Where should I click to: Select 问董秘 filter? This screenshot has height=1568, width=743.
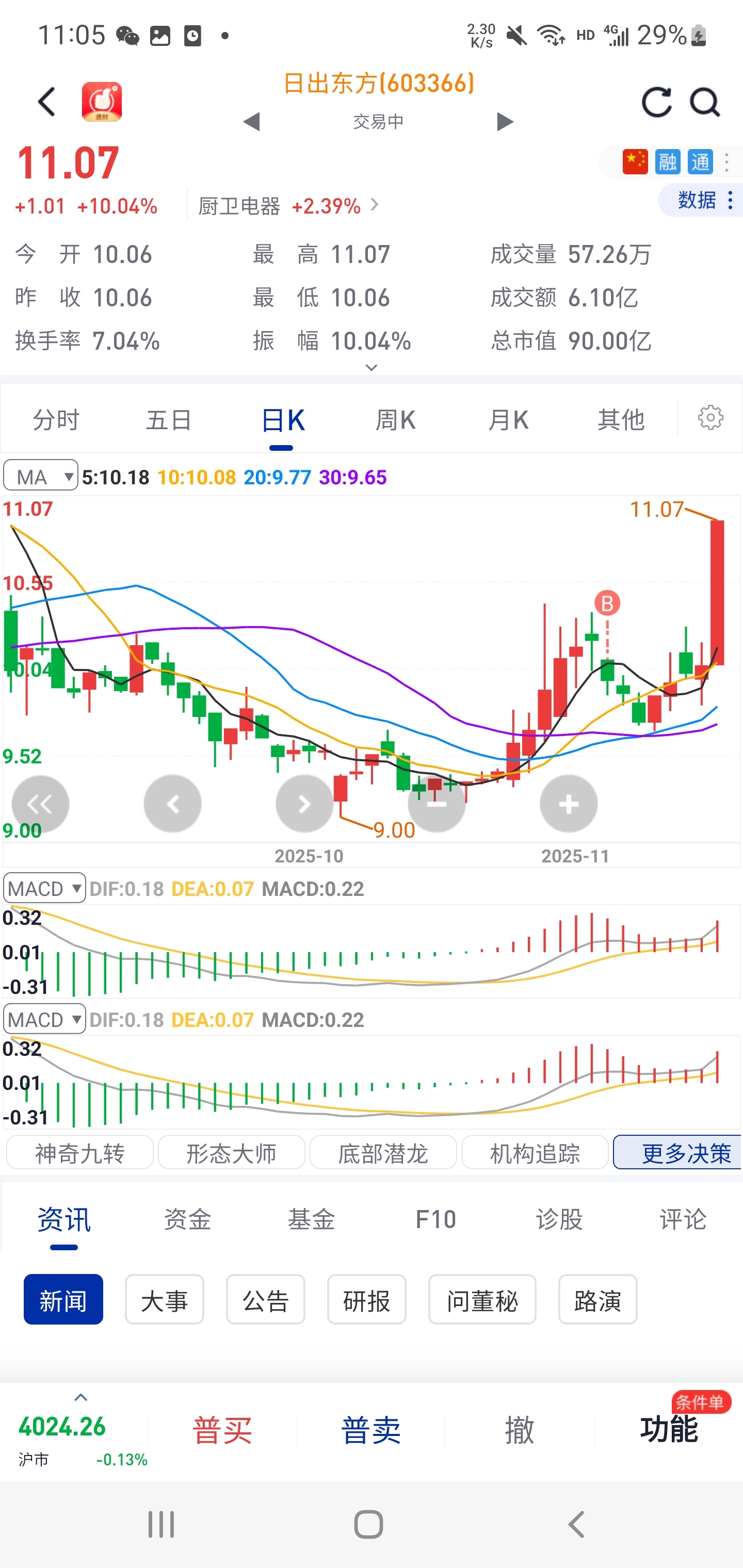482,1300
